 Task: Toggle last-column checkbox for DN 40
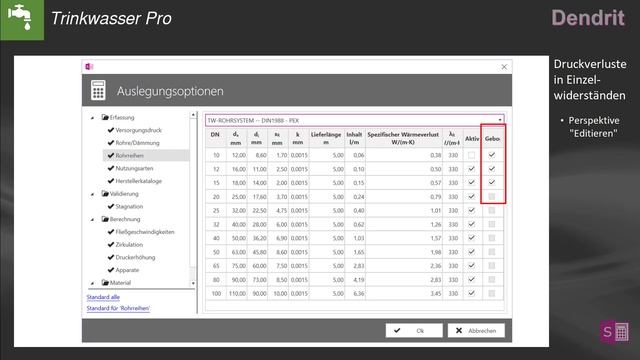[x=492, y=238]
